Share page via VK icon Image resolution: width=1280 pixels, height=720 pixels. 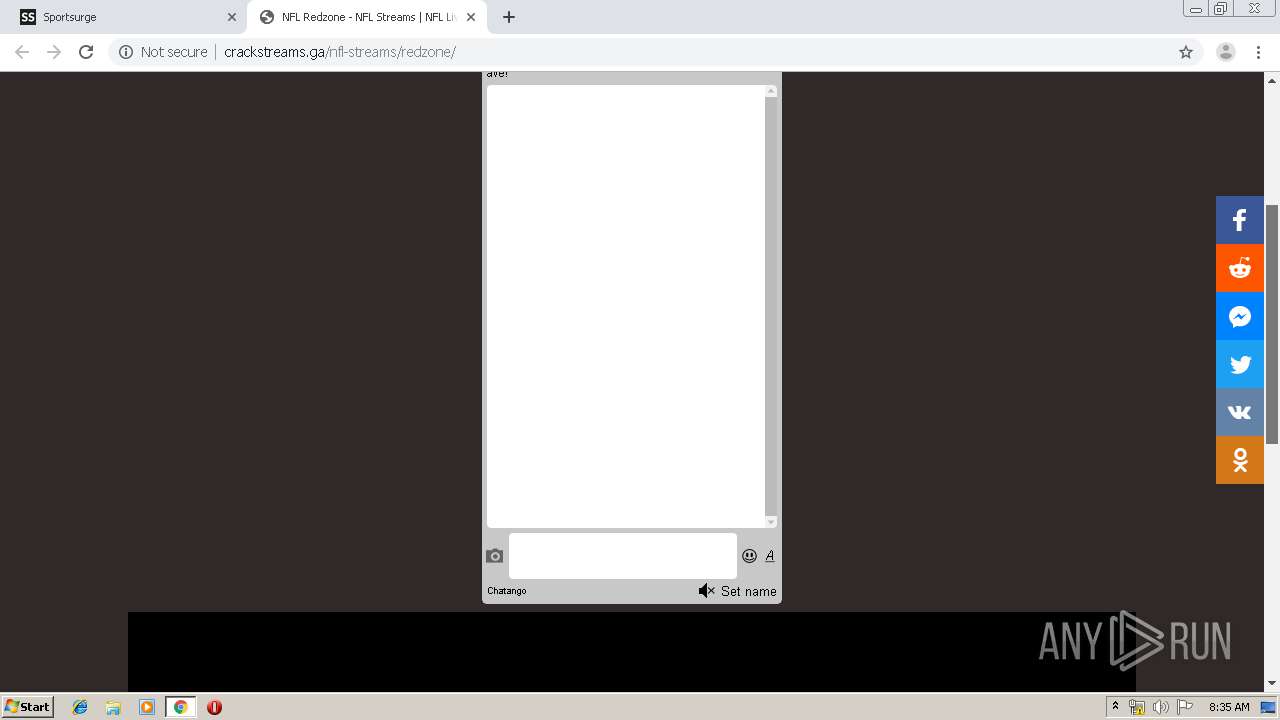point(1240,412)
